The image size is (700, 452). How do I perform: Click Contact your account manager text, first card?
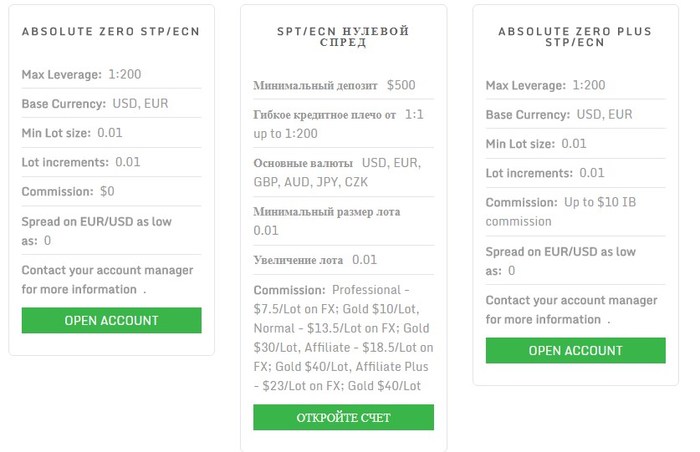[108, 280]
